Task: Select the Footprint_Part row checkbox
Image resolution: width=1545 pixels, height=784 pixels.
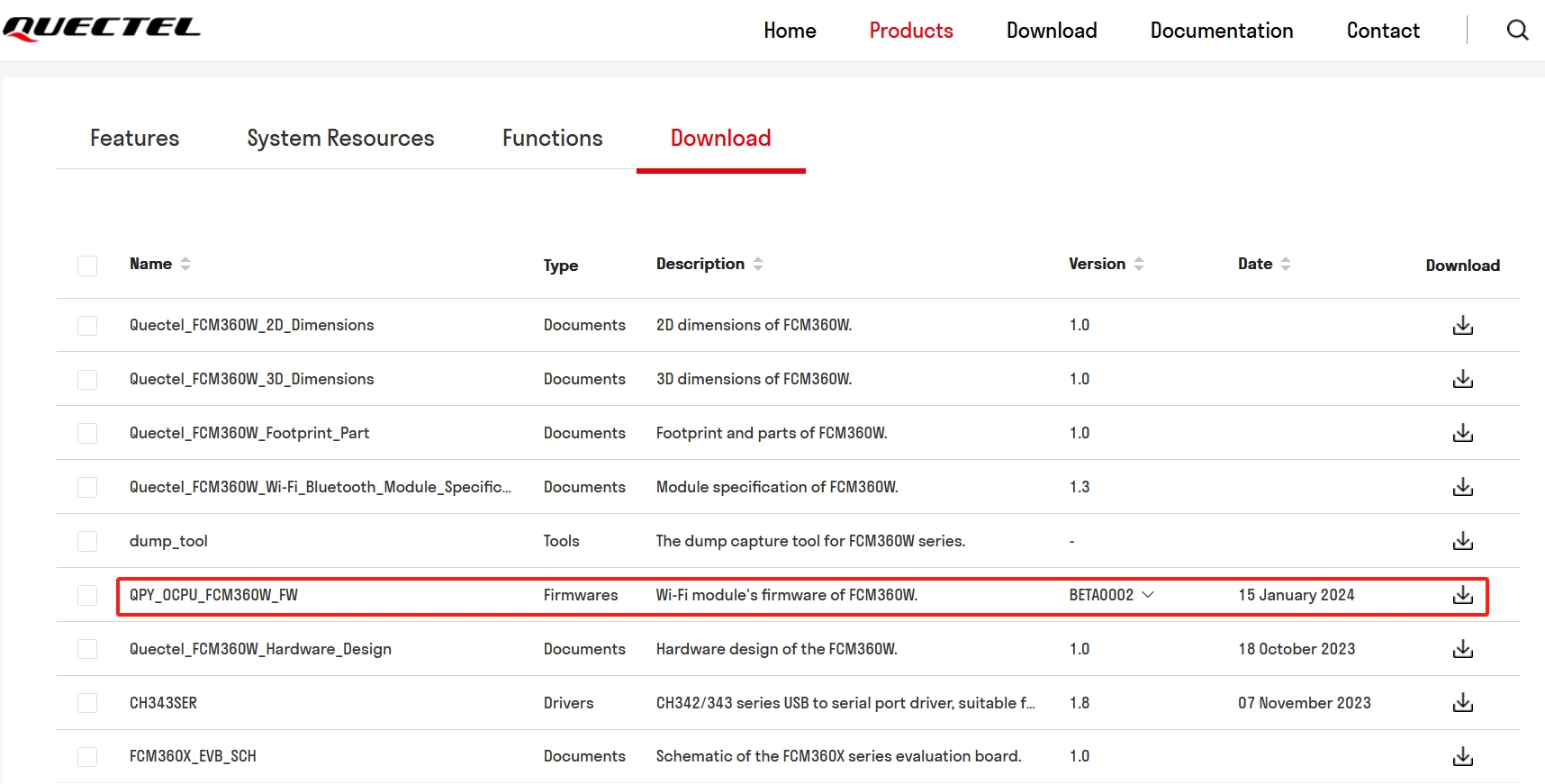Action: click(x=87, y=433)
